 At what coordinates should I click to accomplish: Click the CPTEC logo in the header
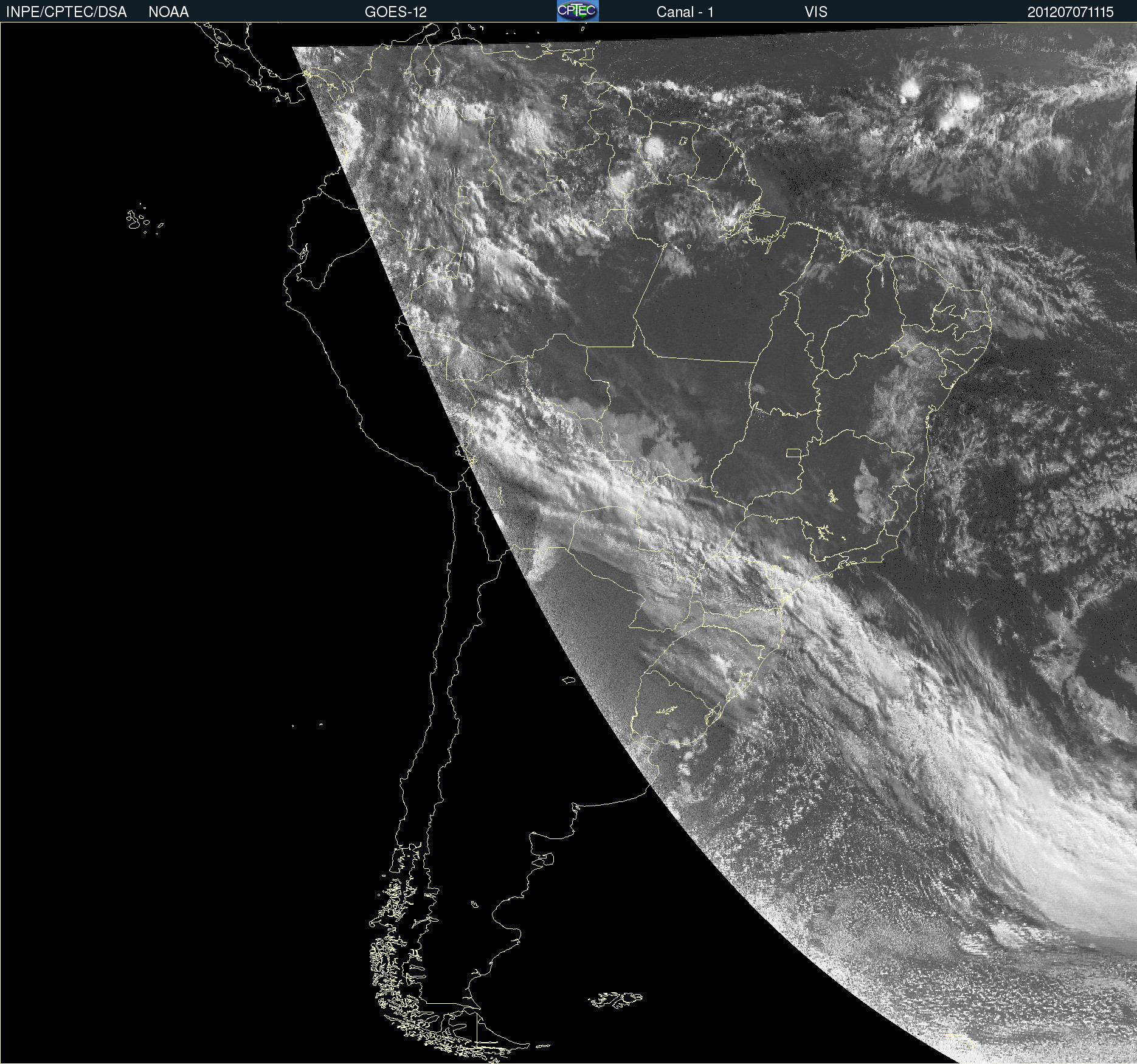(x=578, y=11)
